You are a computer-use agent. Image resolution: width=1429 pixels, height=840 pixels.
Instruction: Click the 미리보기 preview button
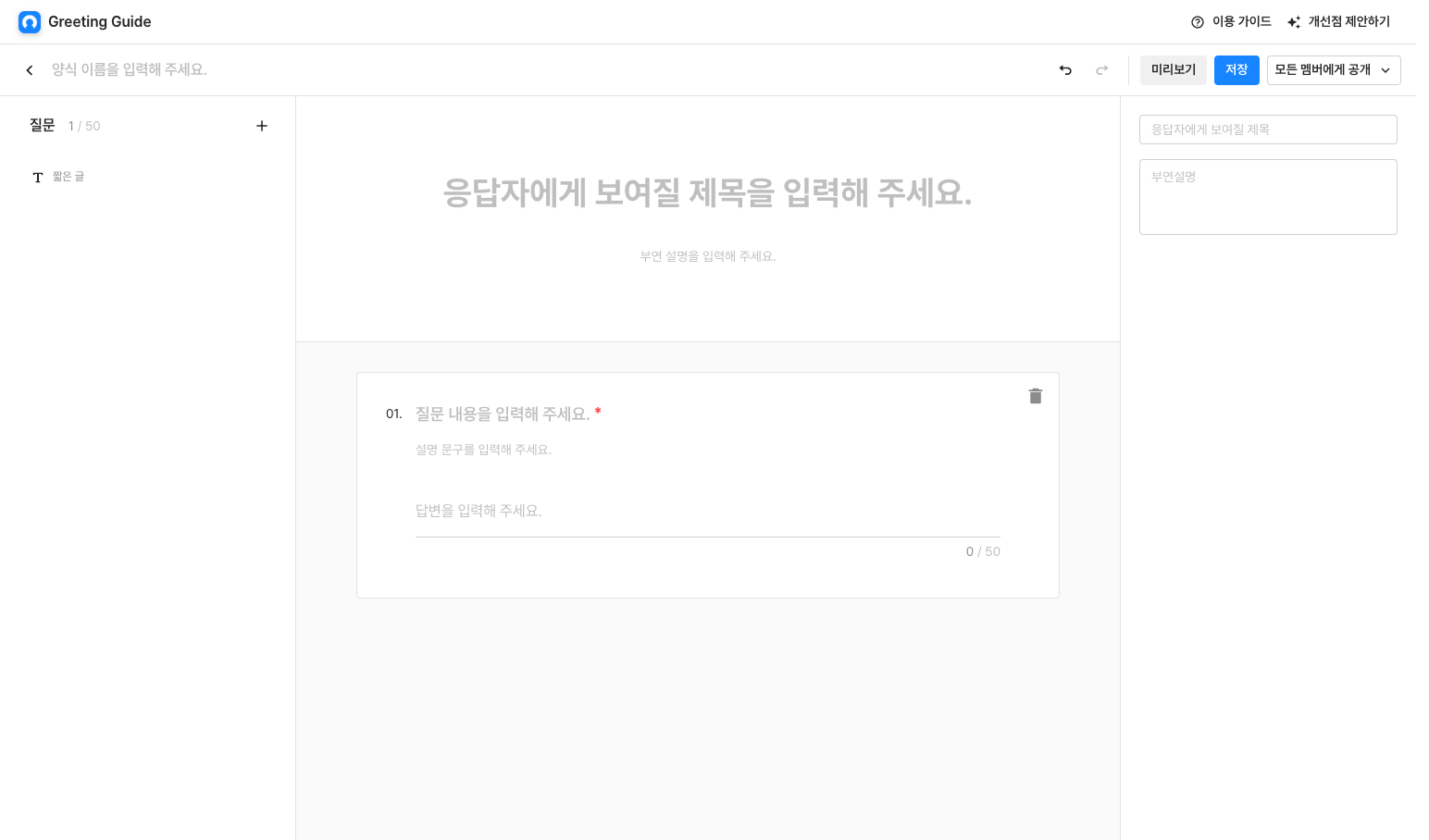[1174, 70]
